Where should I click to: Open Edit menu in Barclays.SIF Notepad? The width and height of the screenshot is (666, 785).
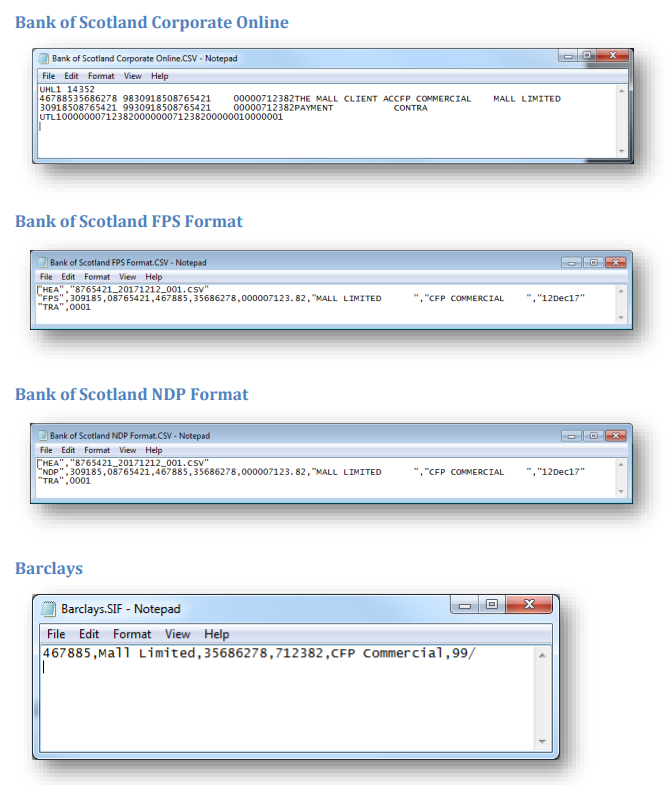pyautogui.click(x=89, y=634)
